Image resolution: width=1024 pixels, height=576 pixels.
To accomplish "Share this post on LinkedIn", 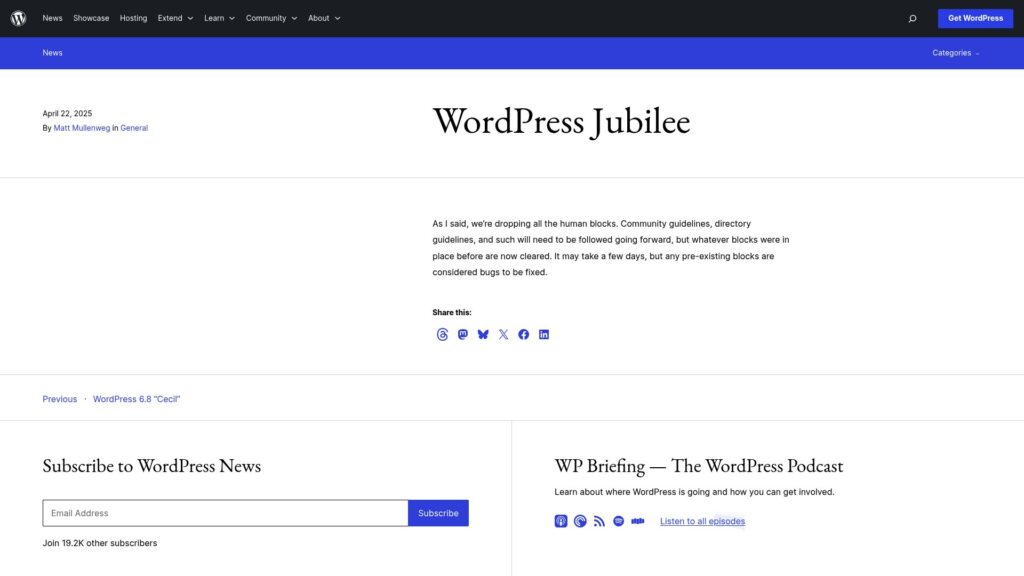I will click(543, 334).
